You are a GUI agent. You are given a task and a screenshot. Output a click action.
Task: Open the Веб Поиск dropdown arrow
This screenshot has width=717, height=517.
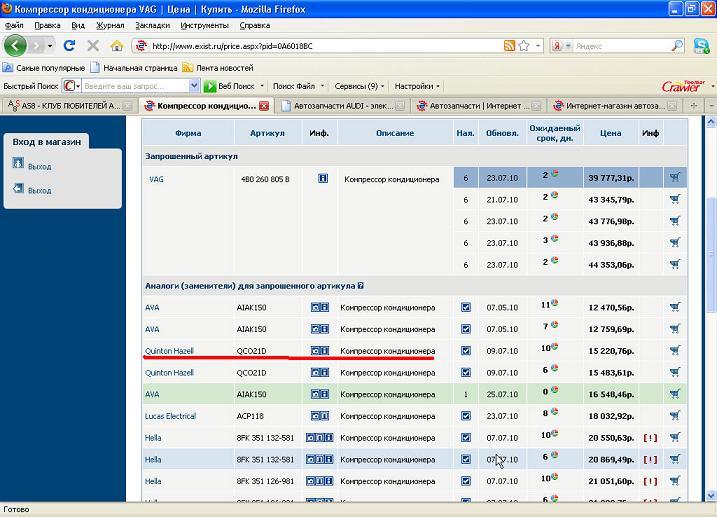point(262,85)
